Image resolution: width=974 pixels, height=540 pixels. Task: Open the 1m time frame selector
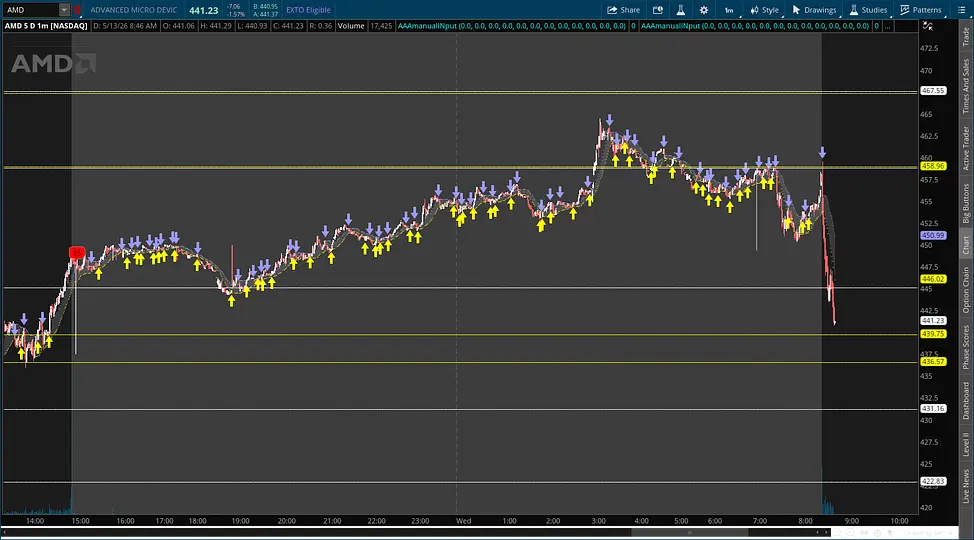tap(729, 10)
